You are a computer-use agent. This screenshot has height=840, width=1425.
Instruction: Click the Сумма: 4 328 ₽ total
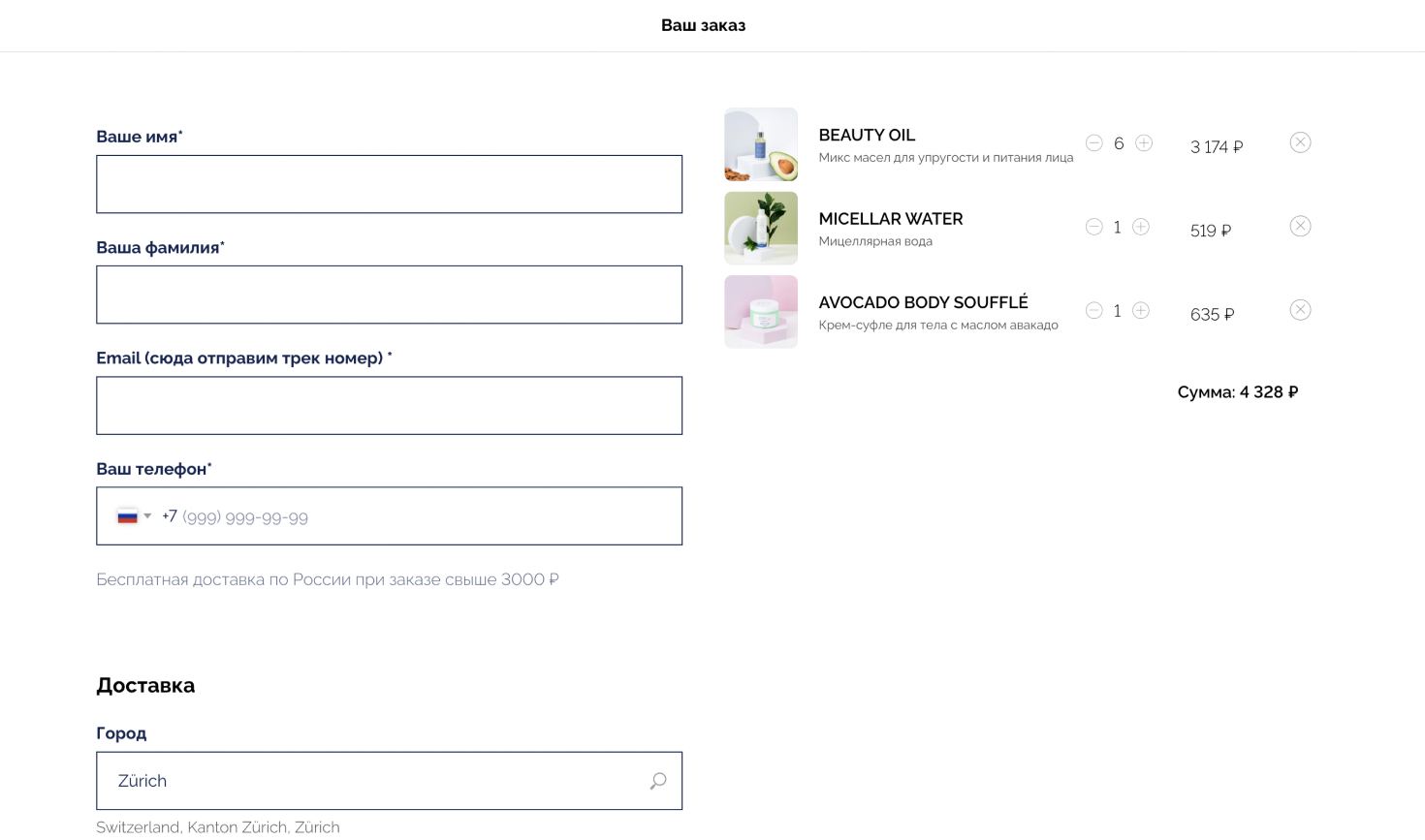point(1238,392)
